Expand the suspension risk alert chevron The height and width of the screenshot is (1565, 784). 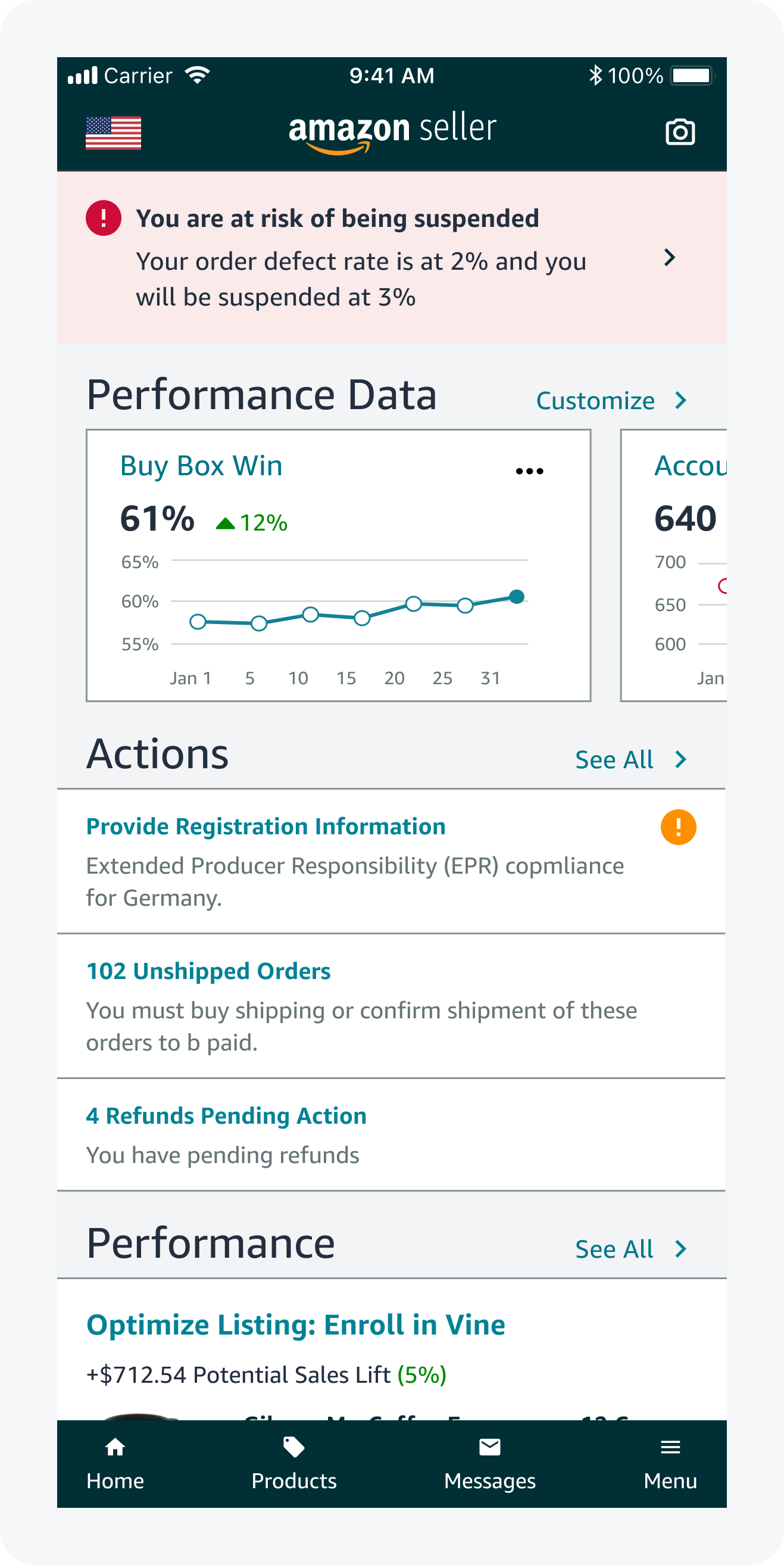point(669,258)
